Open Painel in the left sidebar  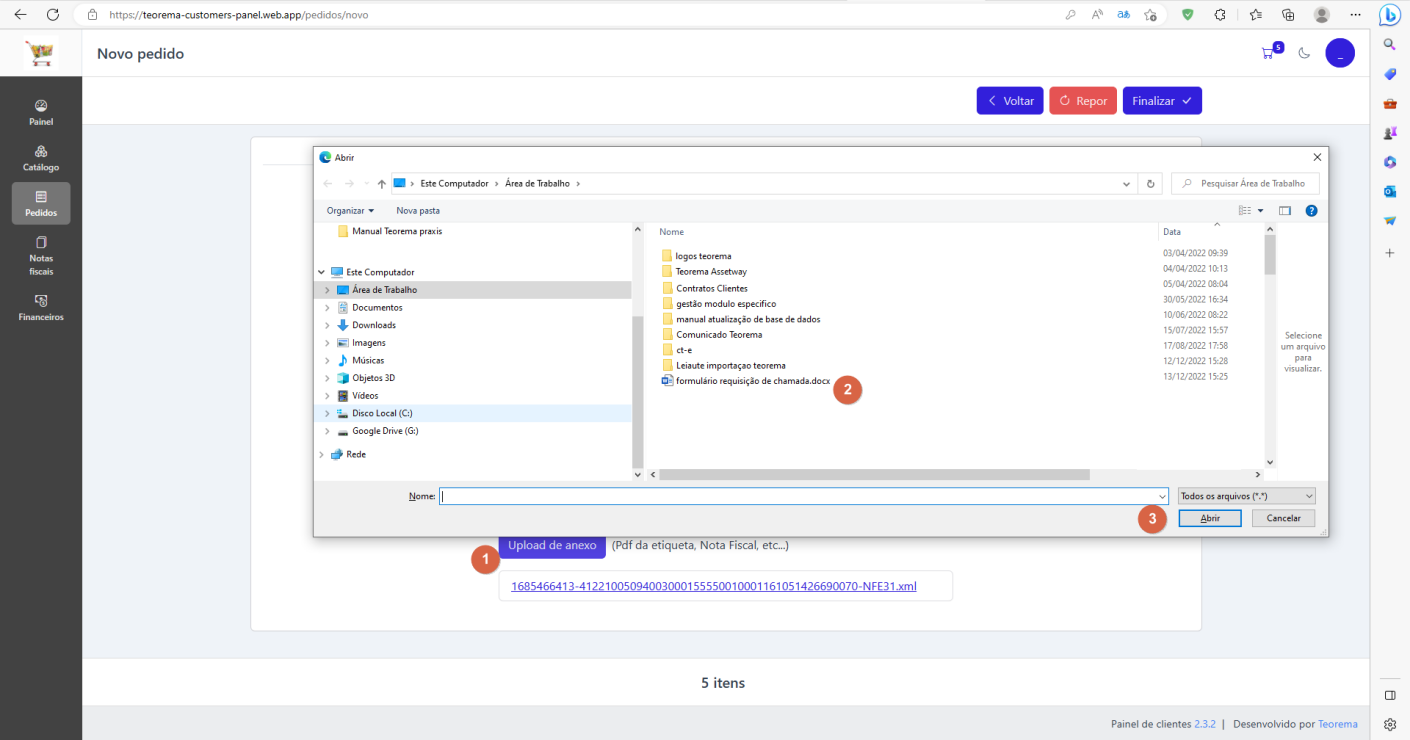point(41,112)
